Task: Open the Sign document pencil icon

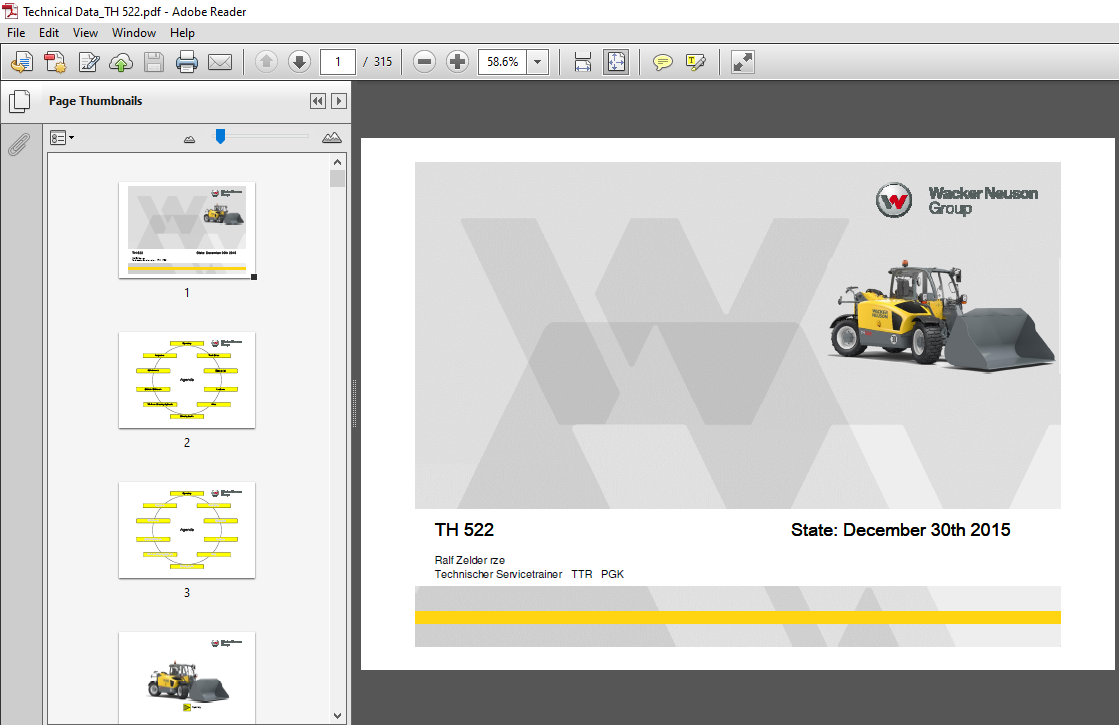Action: pyautogui.click(x=88, y=63)
